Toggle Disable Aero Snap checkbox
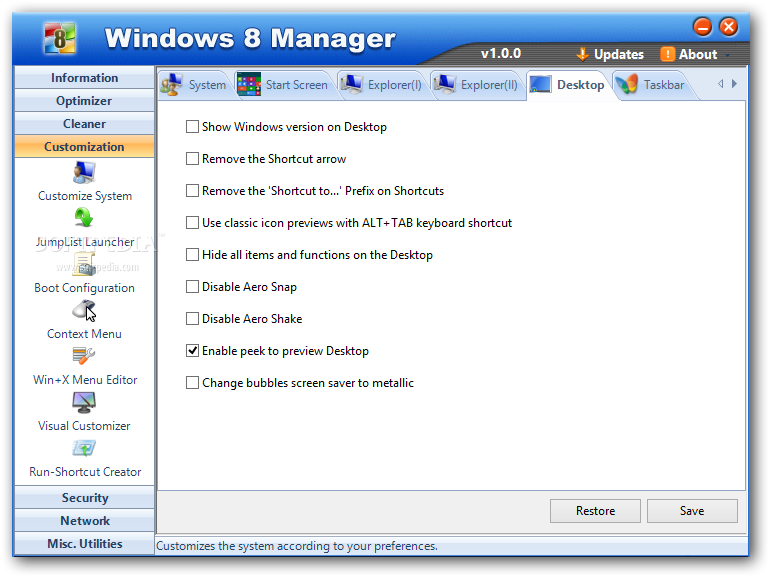Image resolution: width=770 pixels, height=577 pixels. pyautogui.click(x=192, y=286)
